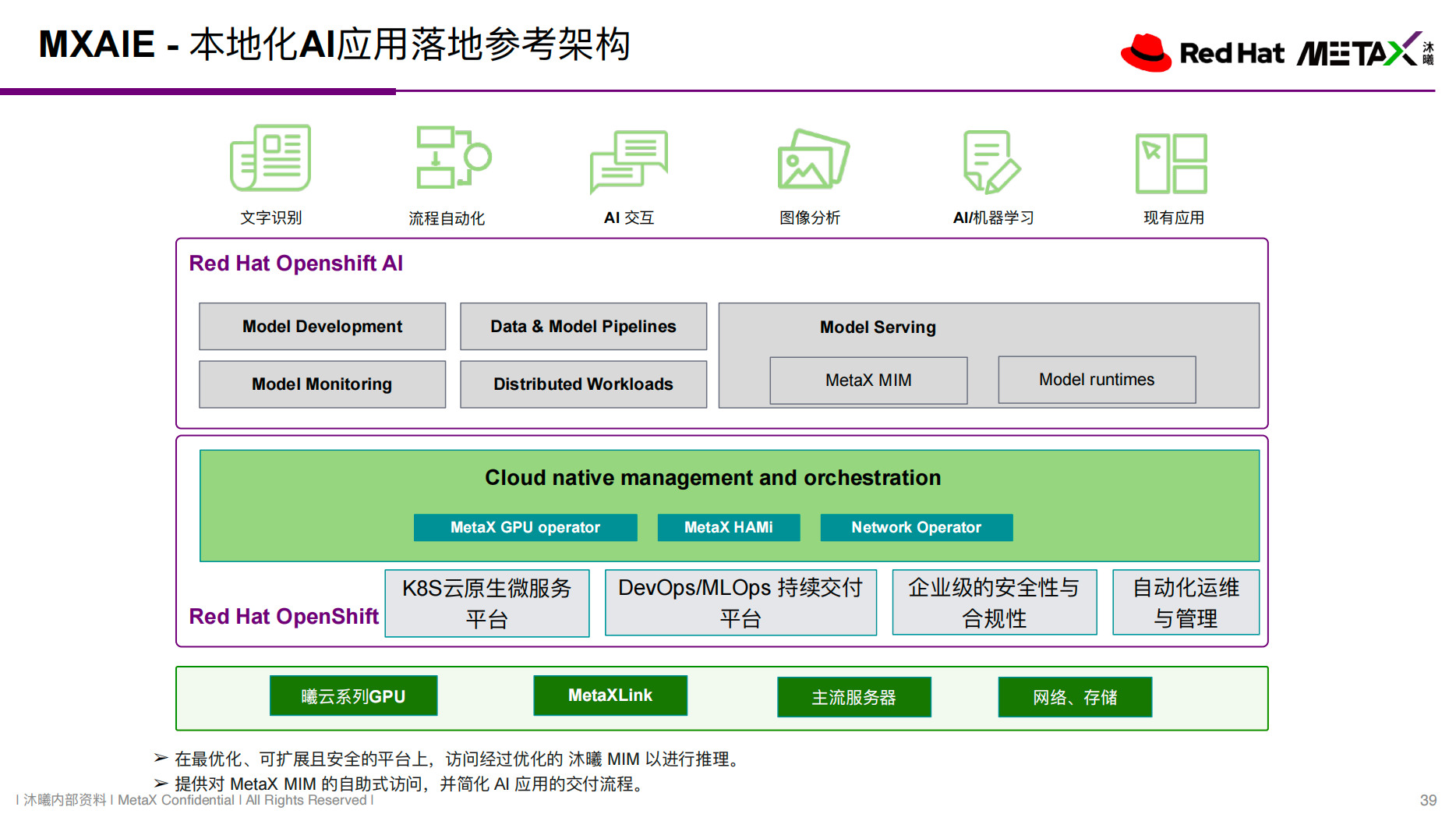This screenshot has width=1456, height=814.
Task: Click the Network Operator block
Action: coord(917,528)
